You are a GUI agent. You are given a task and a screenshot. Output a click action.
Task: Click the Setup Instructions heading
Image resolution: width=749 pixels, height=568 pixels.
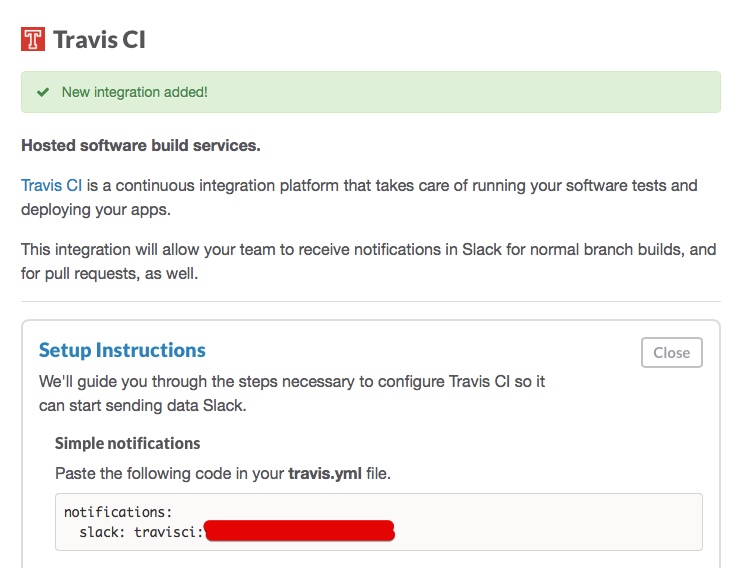coord(122,350)
